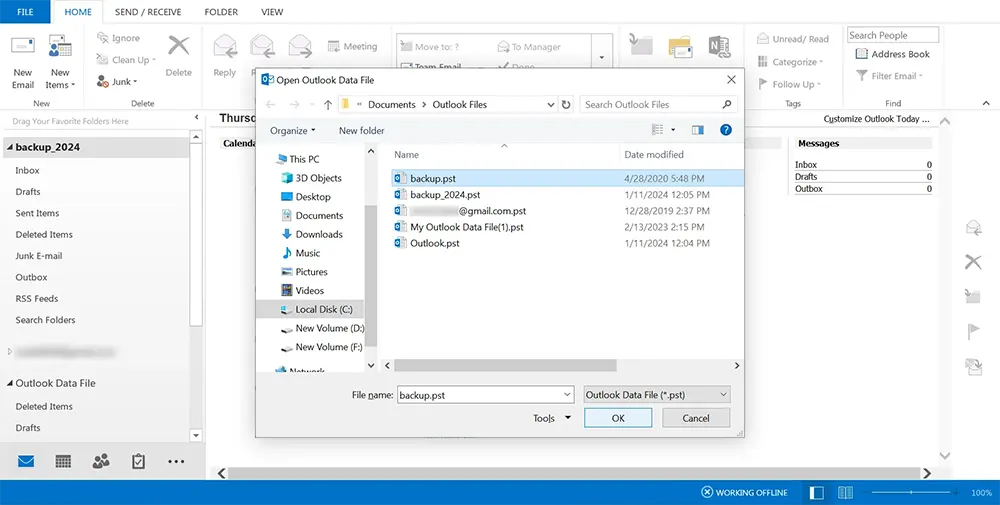This screenshot has height=505, width=1000.
Task: Refresh the Outlook Files folder view
Action: point(566,105)
